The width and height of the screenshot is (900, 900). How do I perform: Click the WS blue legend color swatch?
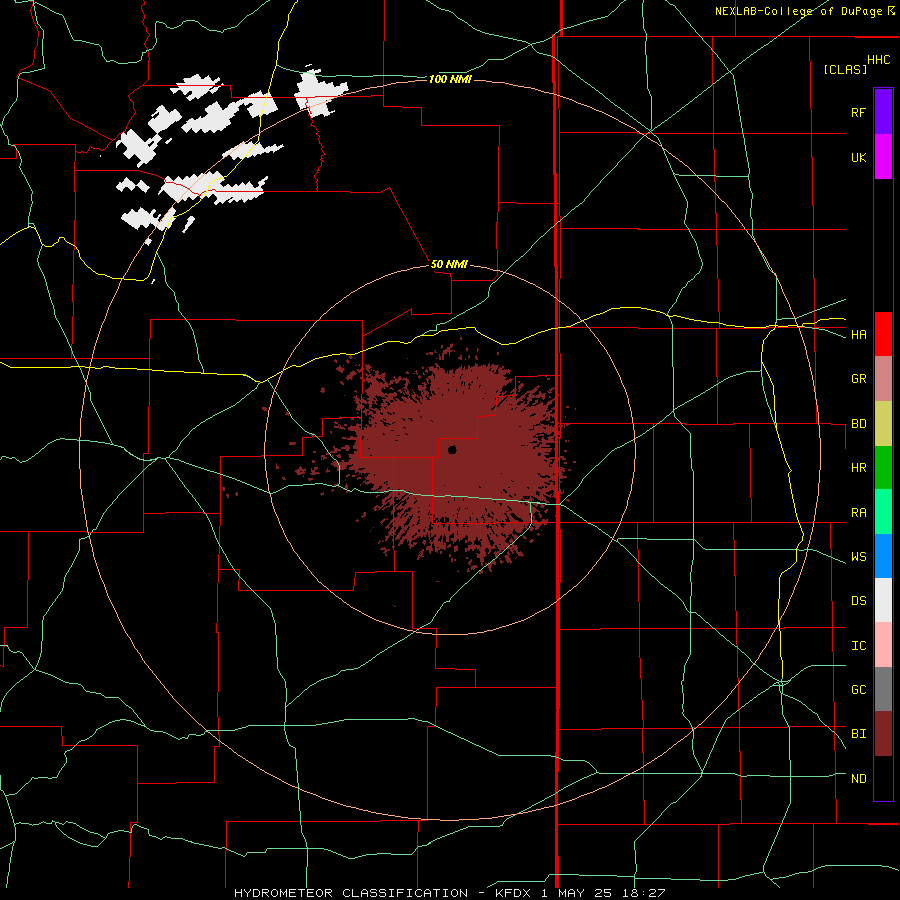pos(883,556)
